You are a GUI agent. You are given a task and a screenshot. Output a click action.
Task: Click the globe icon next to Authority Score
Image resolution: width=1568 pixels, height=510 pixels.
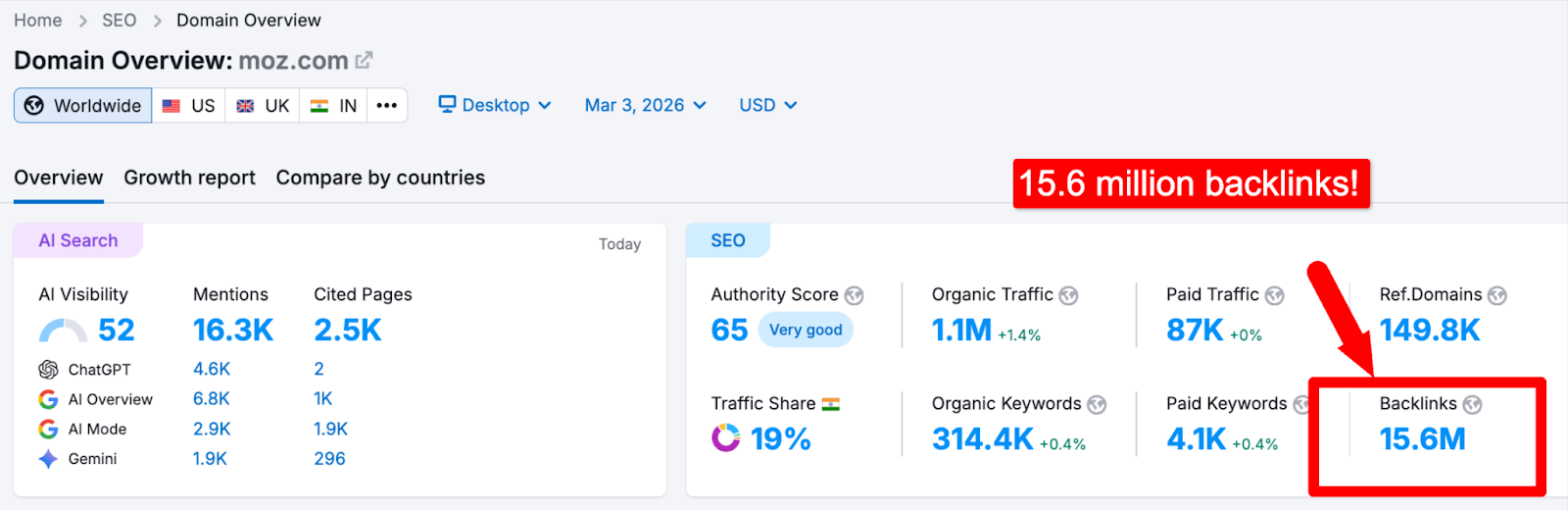(x=855, y=295)
